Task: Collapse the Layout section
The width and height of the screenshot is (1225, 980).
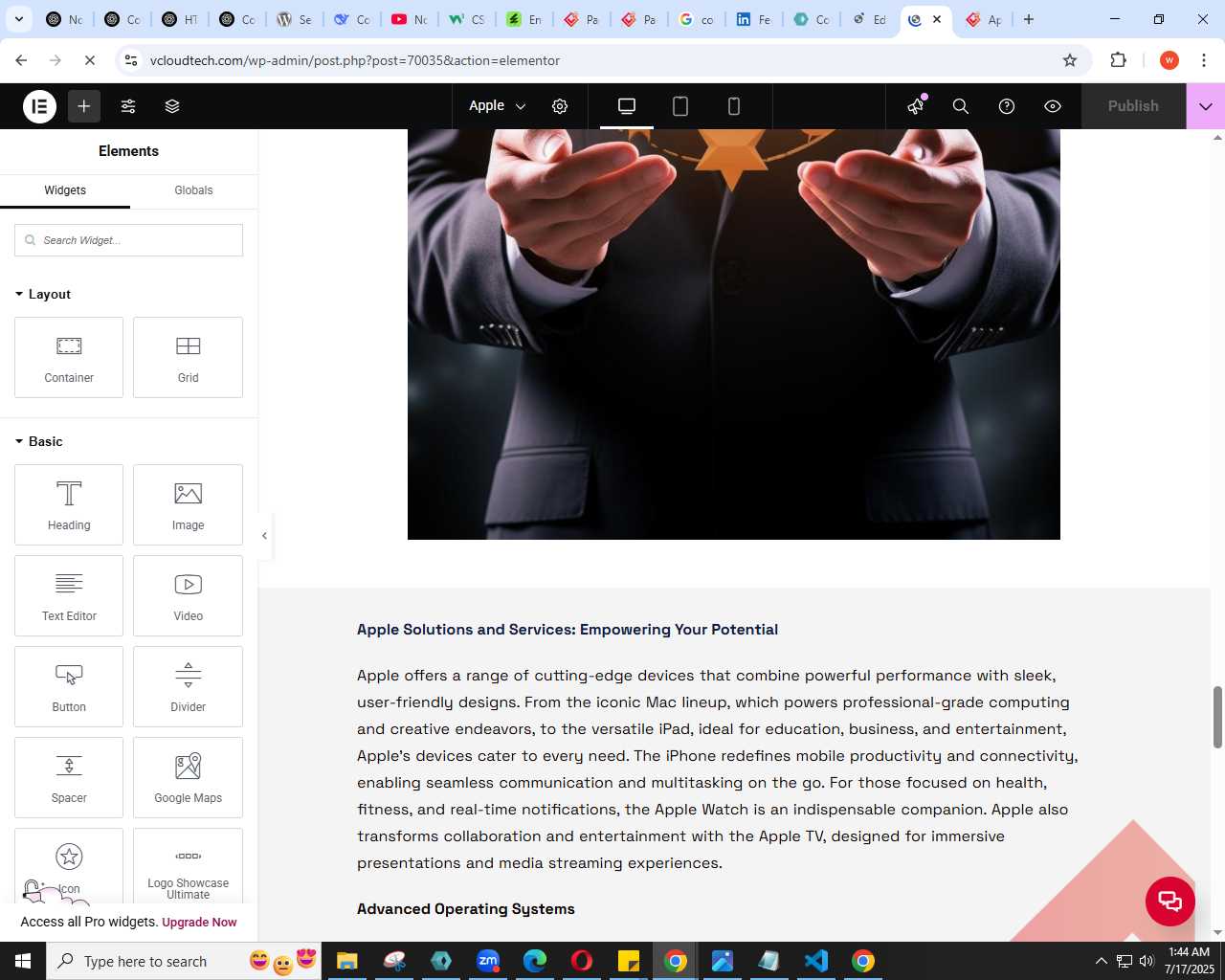Action: (x=43, y=294)
